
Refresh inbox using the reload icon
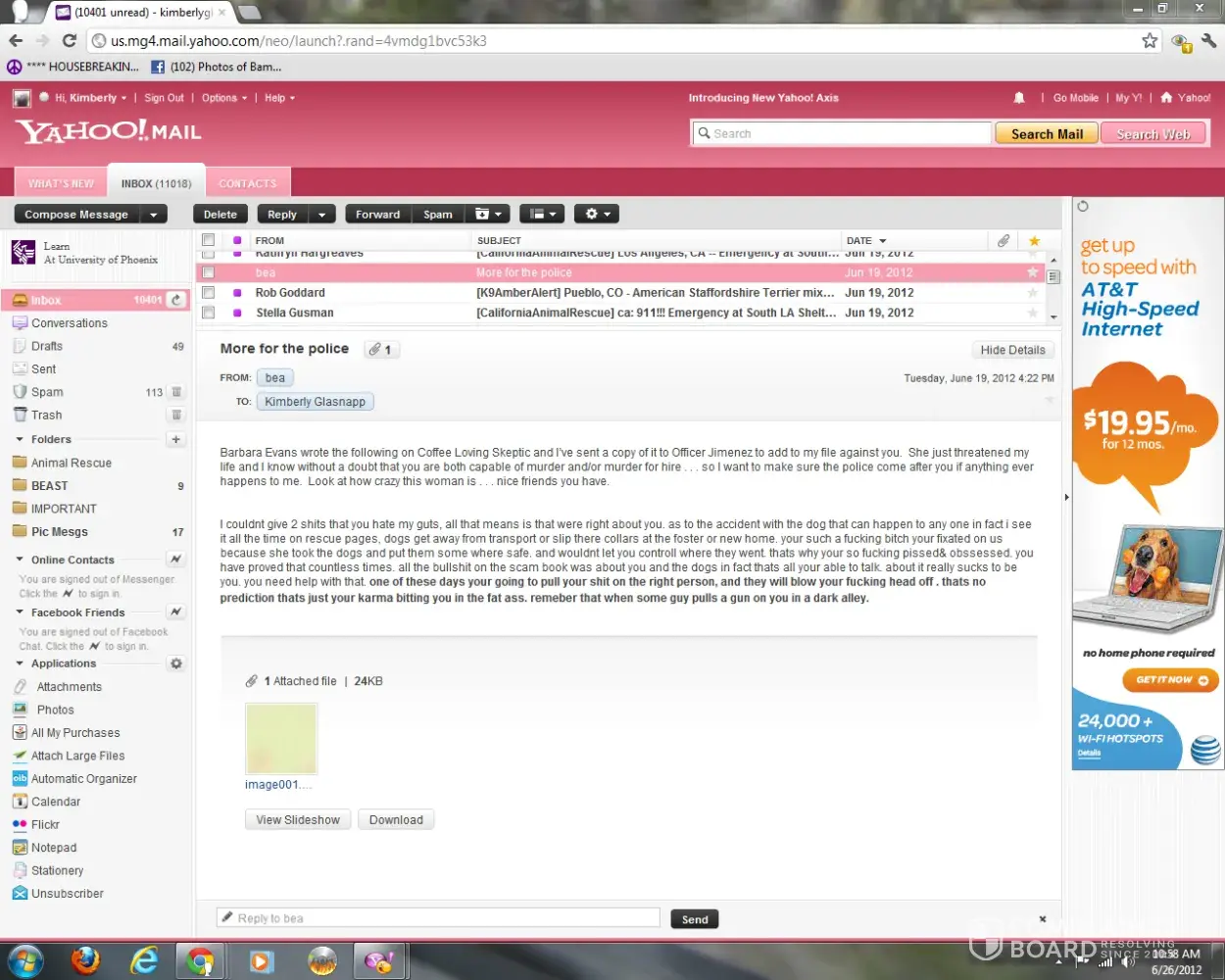coord(176,300)
